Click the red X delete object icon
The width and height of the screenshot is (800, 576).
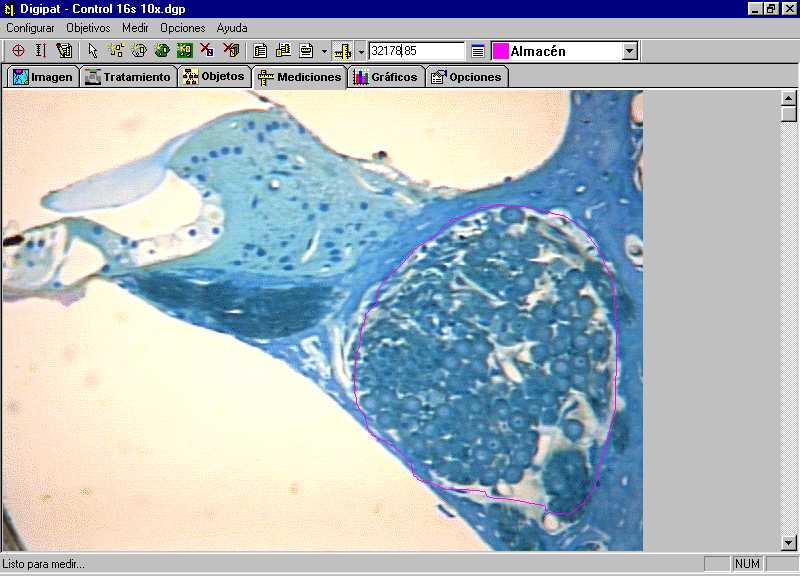pos(207,51)
